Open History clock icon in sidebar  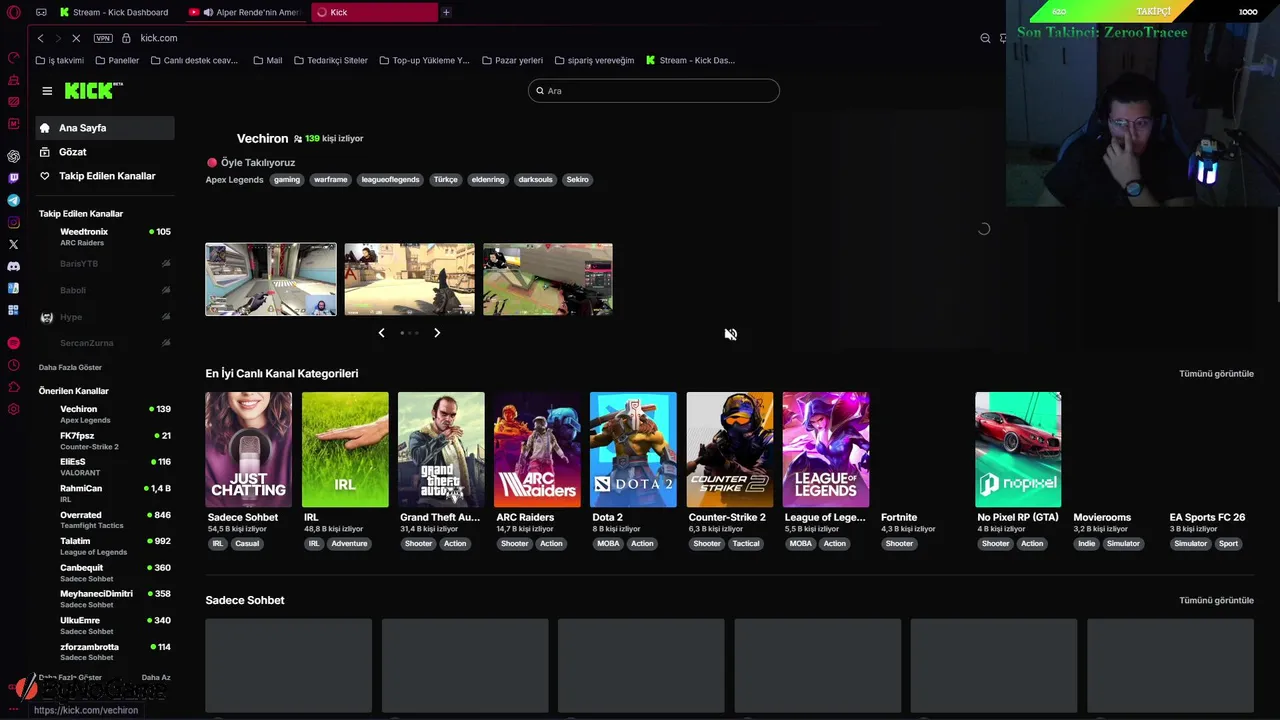click(x=14, y=365)
